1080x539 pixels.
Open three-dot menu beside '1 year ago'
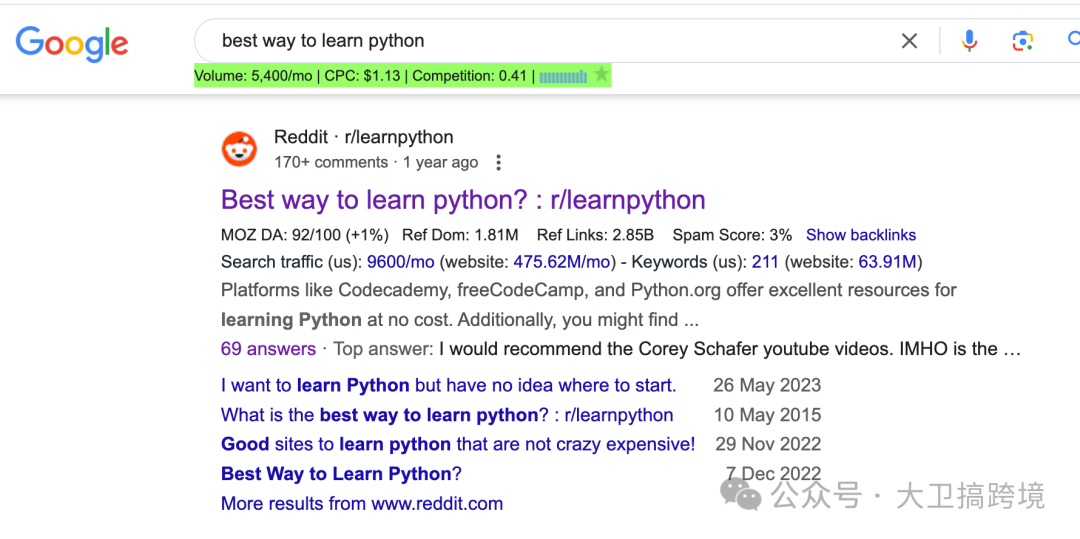point(499,163)
